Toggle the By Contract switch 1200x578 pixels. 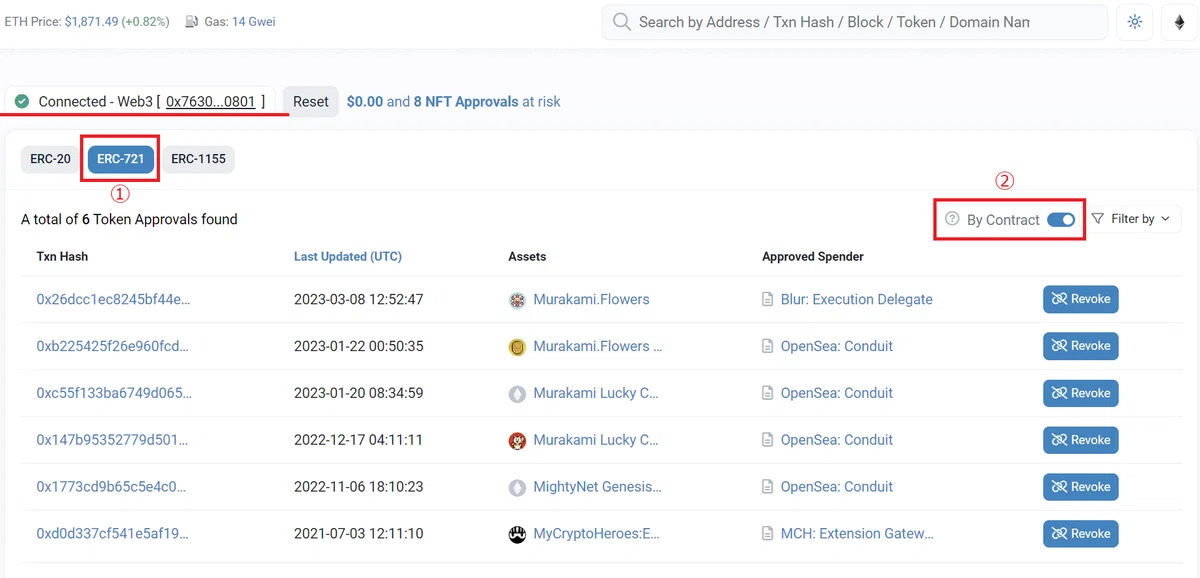coord(1061,220)
